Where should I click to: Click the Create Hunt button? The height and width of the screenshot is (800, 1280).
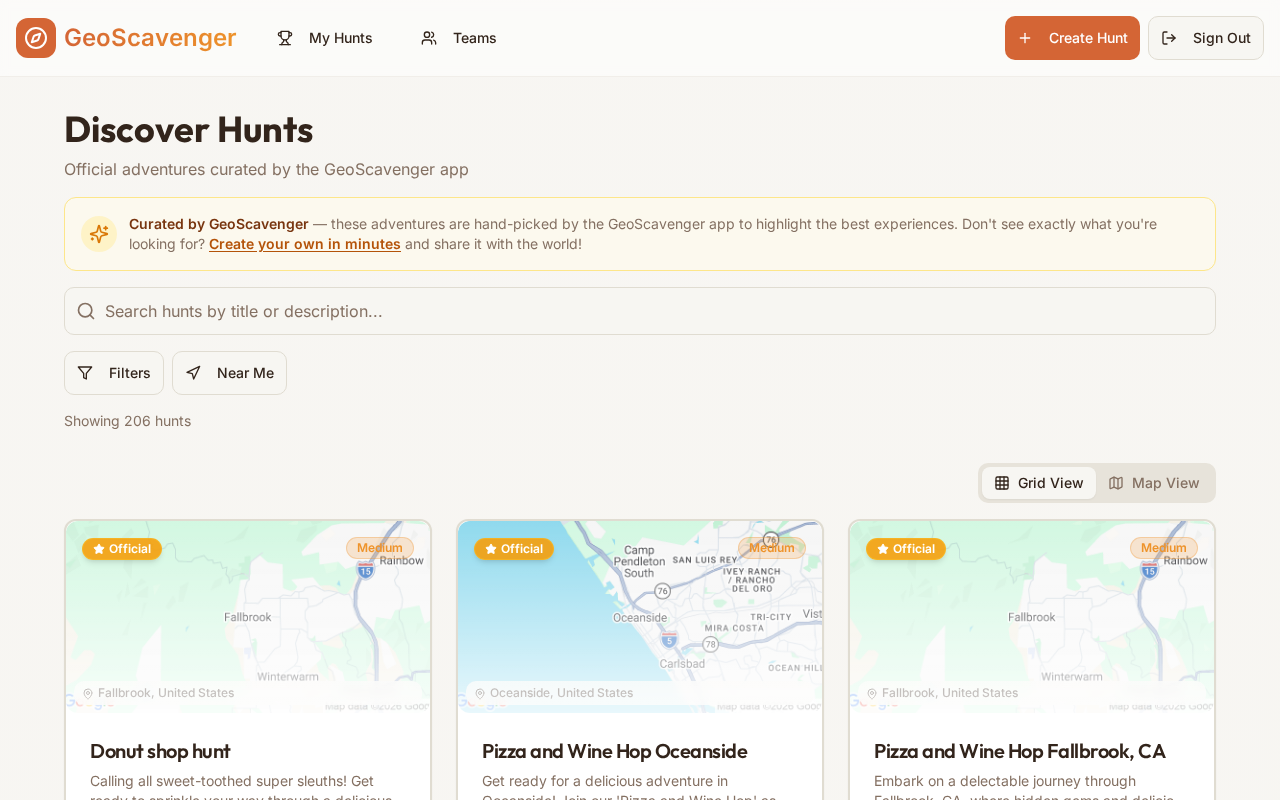tap(1072, 38)
